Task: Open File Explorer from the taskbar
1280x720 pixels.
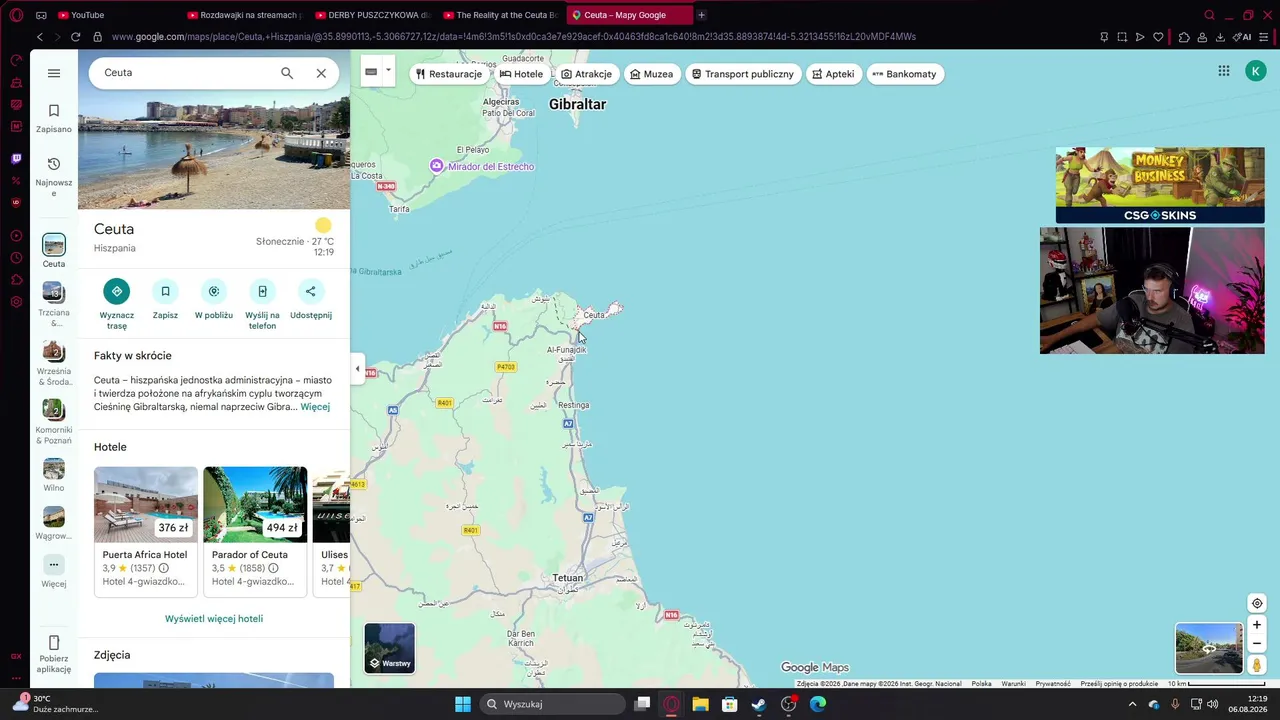Action: click(x=700, y=704)
